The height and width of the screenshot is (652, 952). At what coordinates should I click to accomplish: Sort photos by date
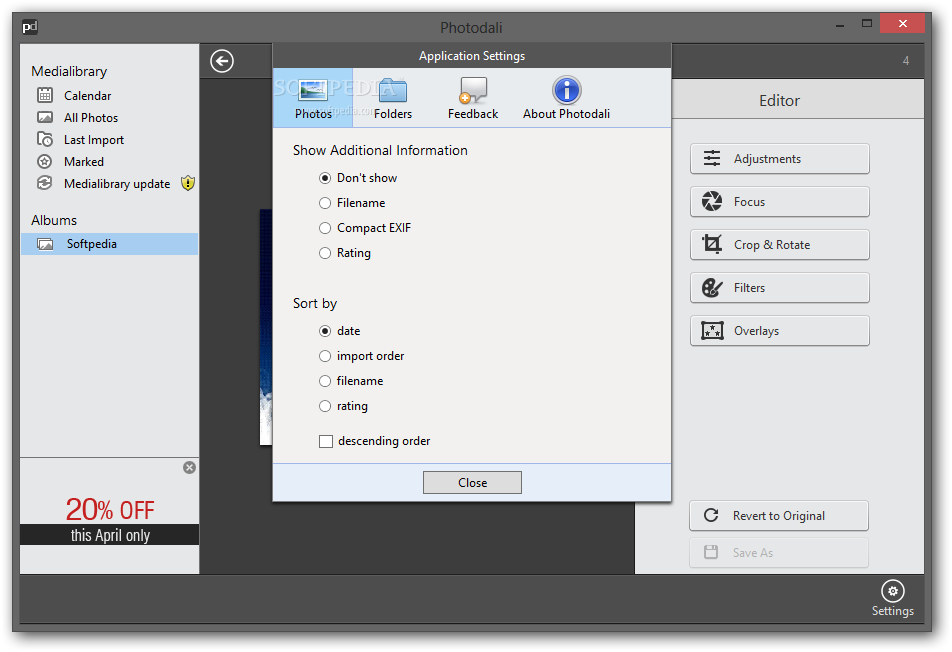[x=325, y=331]
